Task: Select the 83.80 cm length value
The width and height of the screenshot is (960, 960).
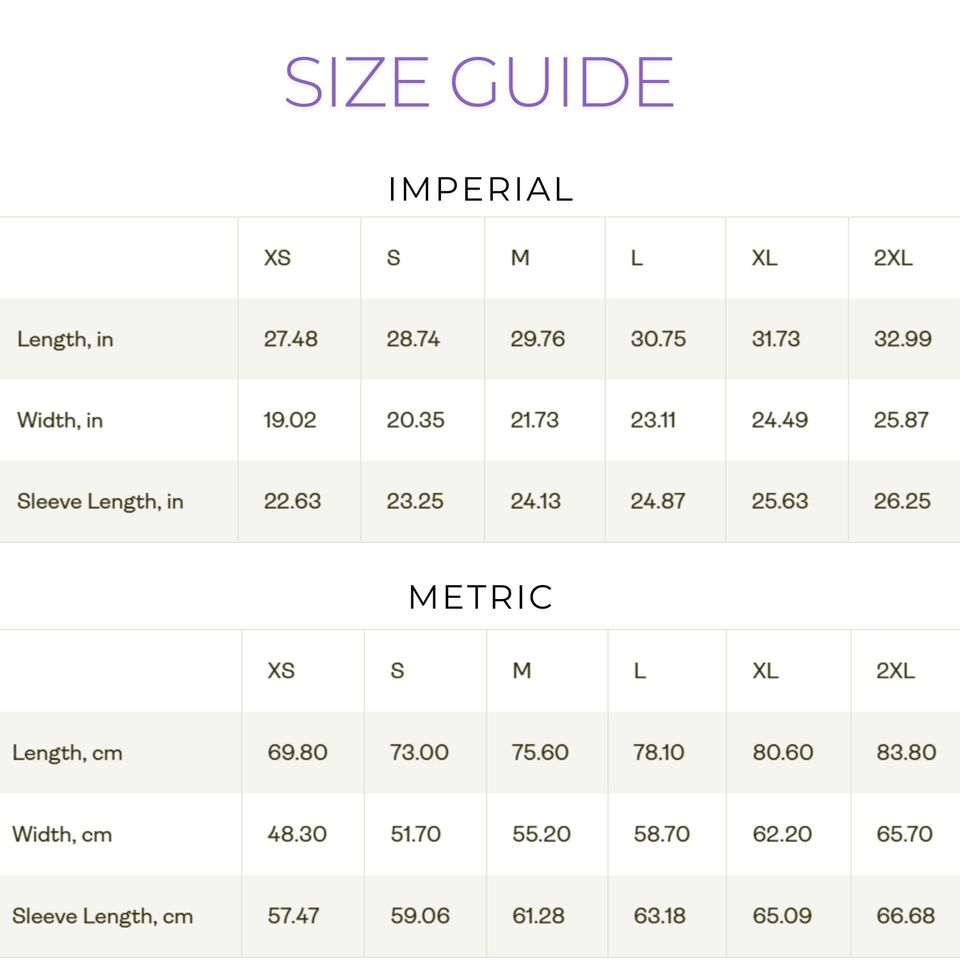Action: click(x=906, y=752)
